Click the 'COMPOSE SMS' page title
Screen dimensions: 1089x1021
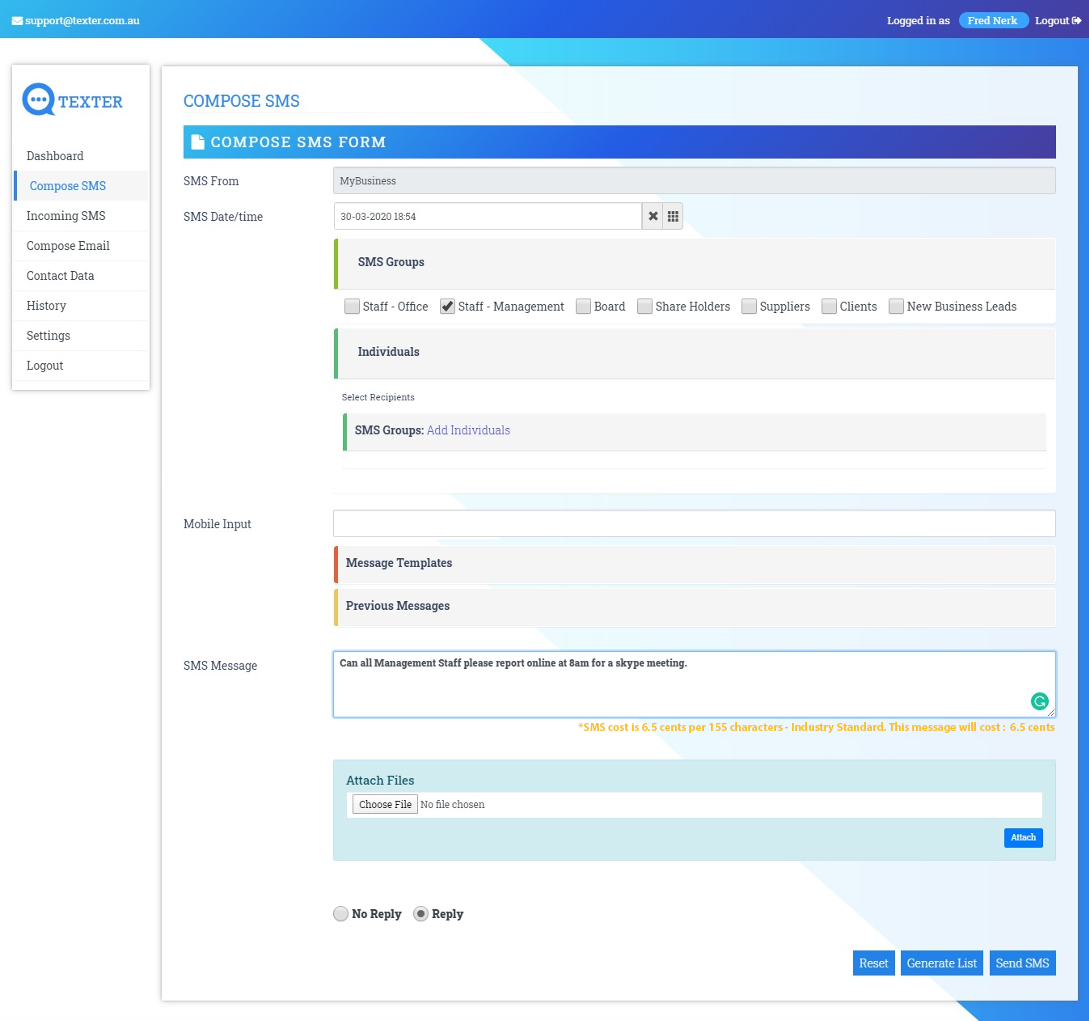pyautogui.click(x=241, y=101)
